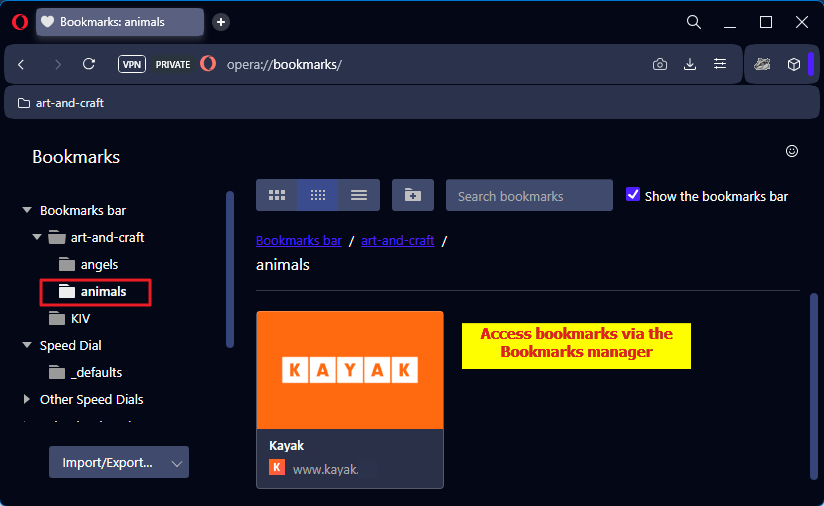
Task: Open the Import/Export dropdown
Action: tap(119, 462)
